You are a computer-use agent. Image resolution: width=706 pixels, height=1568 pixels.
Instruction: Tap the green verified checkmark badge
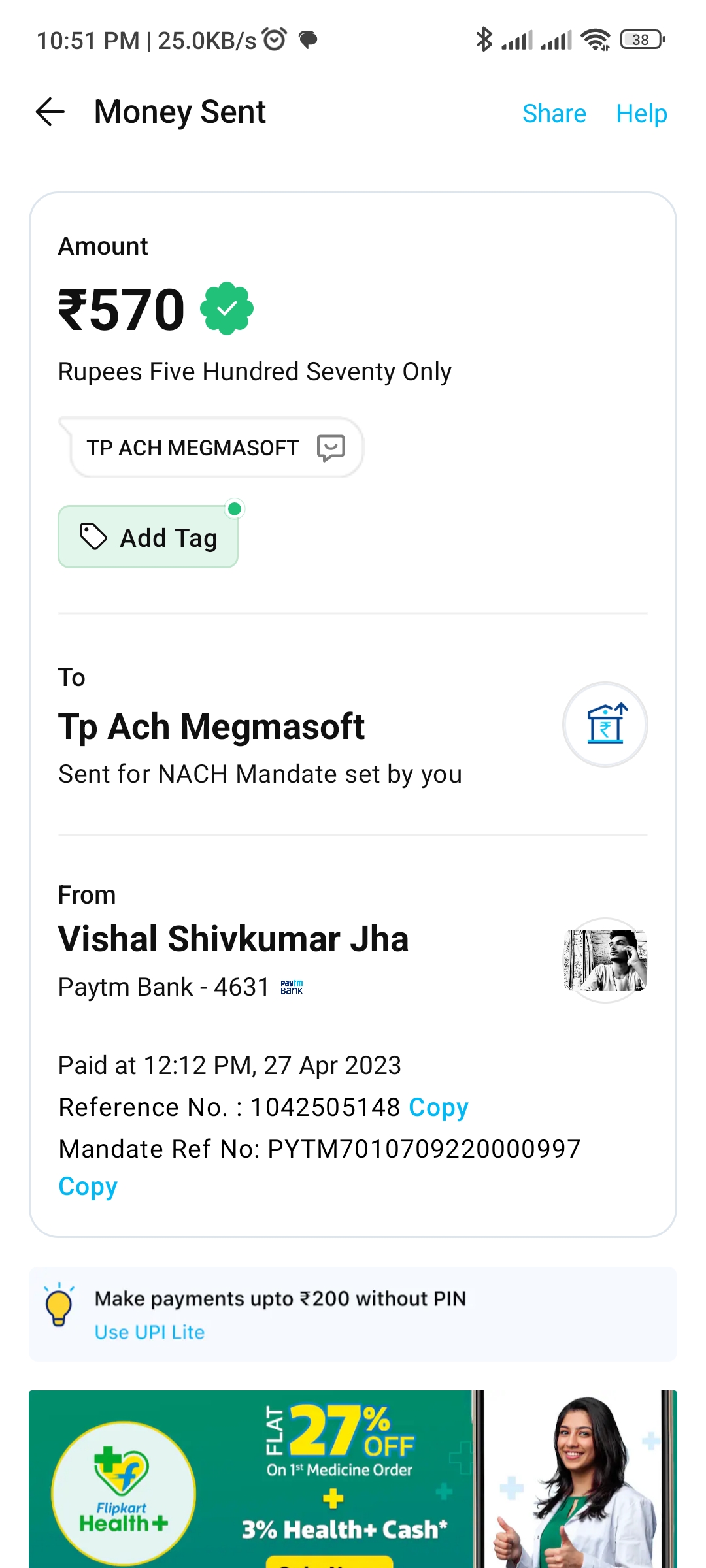pyautogui.click(x=227, y=308)
